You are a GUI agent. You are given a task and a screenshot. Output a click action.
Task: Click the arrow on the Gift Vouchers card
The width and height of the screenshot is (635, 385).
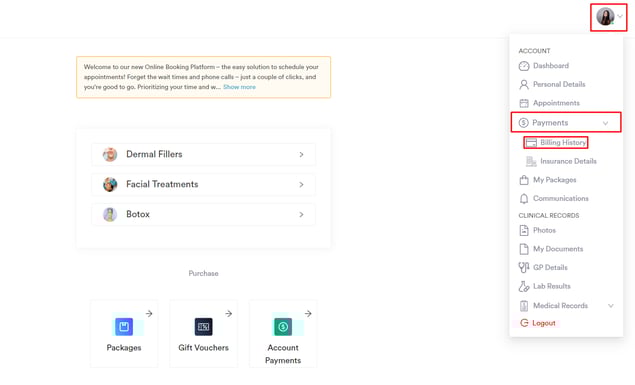pos(229,314)
